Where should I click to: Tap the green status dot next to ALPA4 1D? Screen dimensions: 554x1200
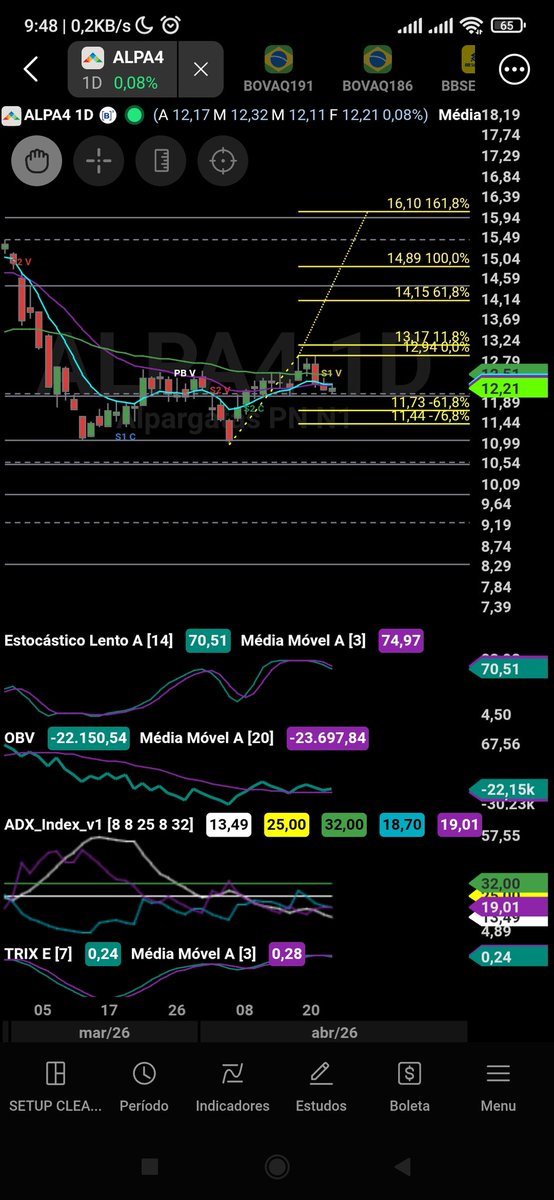tap(134, 115)
